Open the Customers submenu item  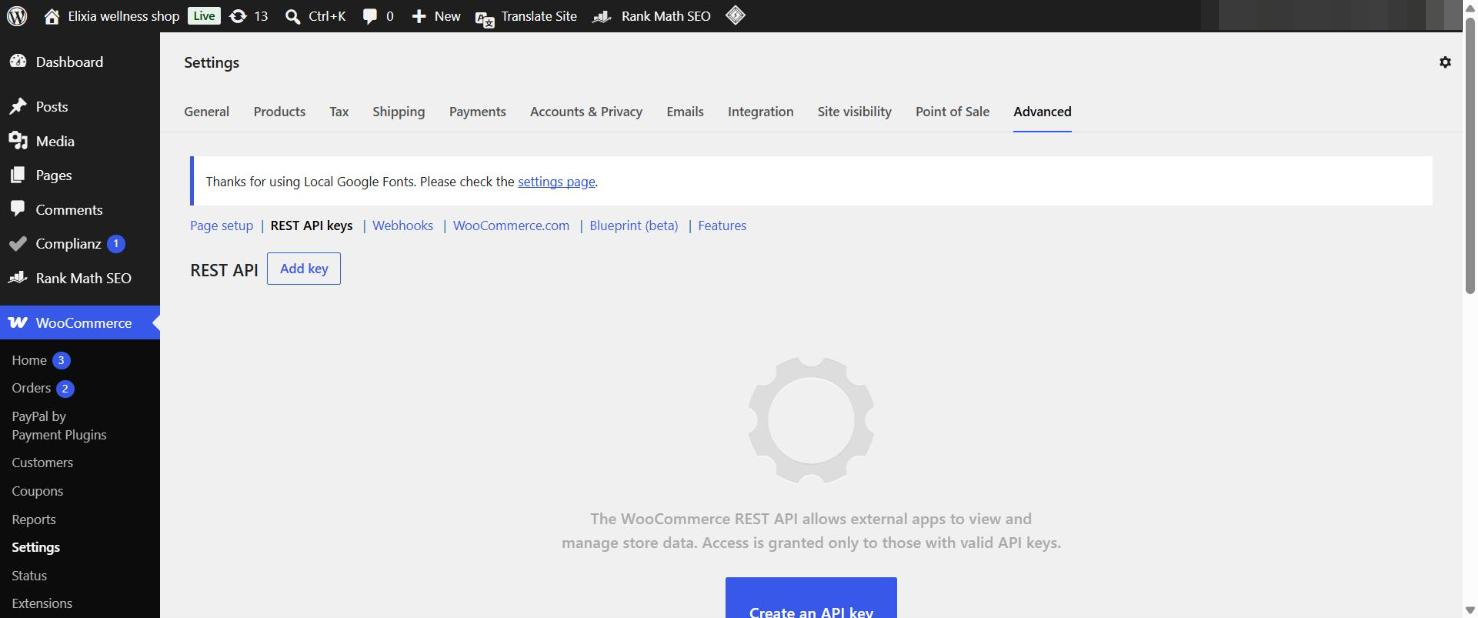pos(42,463)
